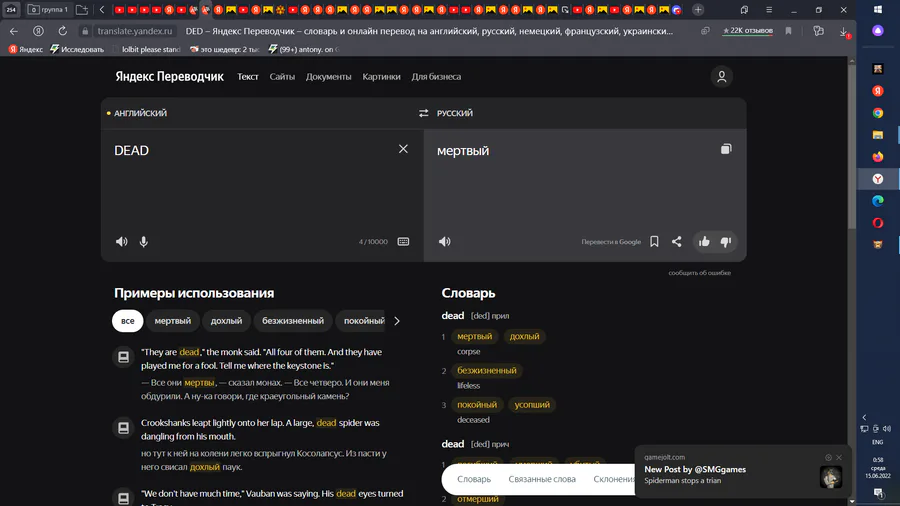Image resolution: width=900 pixels, height=506 pixels.
Task: Open tab group группа 1 dropdown
Action: [48, 10]
